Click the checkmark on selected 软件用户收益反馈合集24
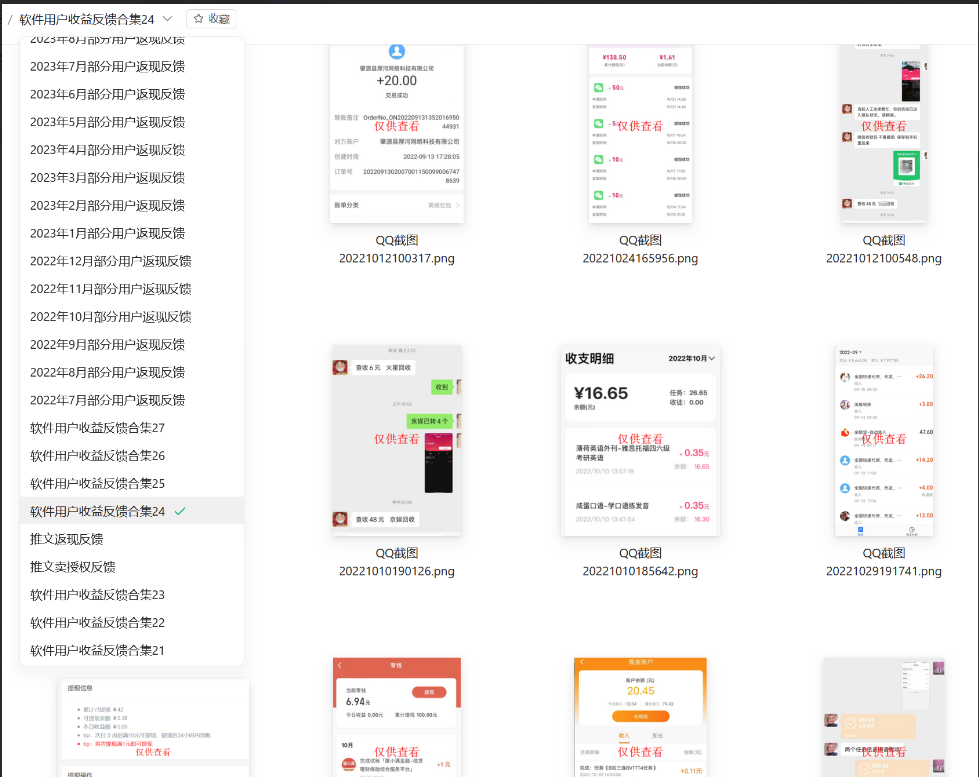Image resolution: width=979 pixels, height=777 pixels. coord(180,511)
